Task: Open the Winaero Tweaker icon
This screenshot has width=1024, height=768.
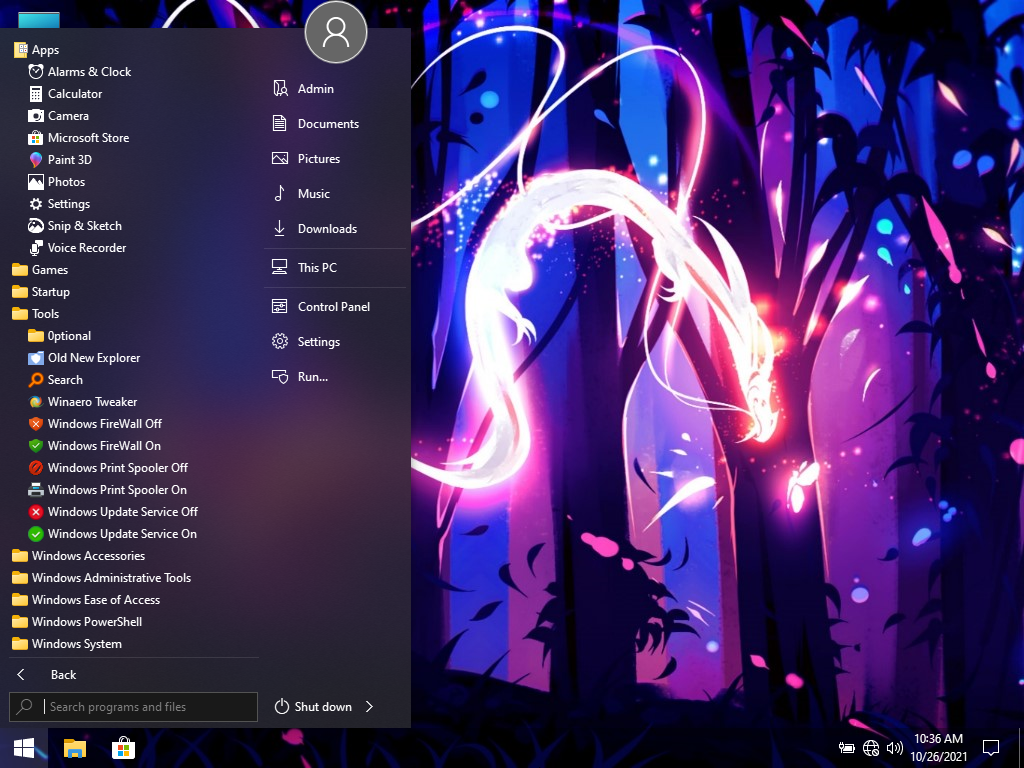Action: [36, 402]
